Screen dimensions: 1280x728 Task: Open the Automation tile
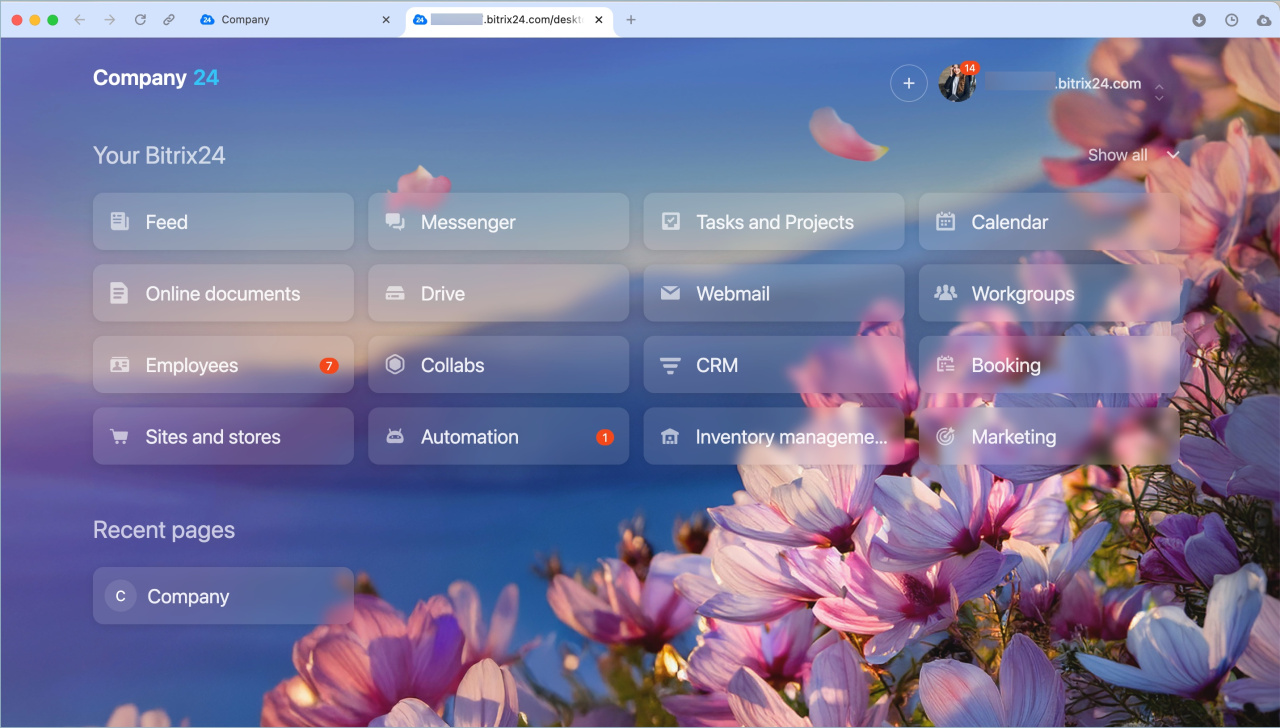pos(498,436)
